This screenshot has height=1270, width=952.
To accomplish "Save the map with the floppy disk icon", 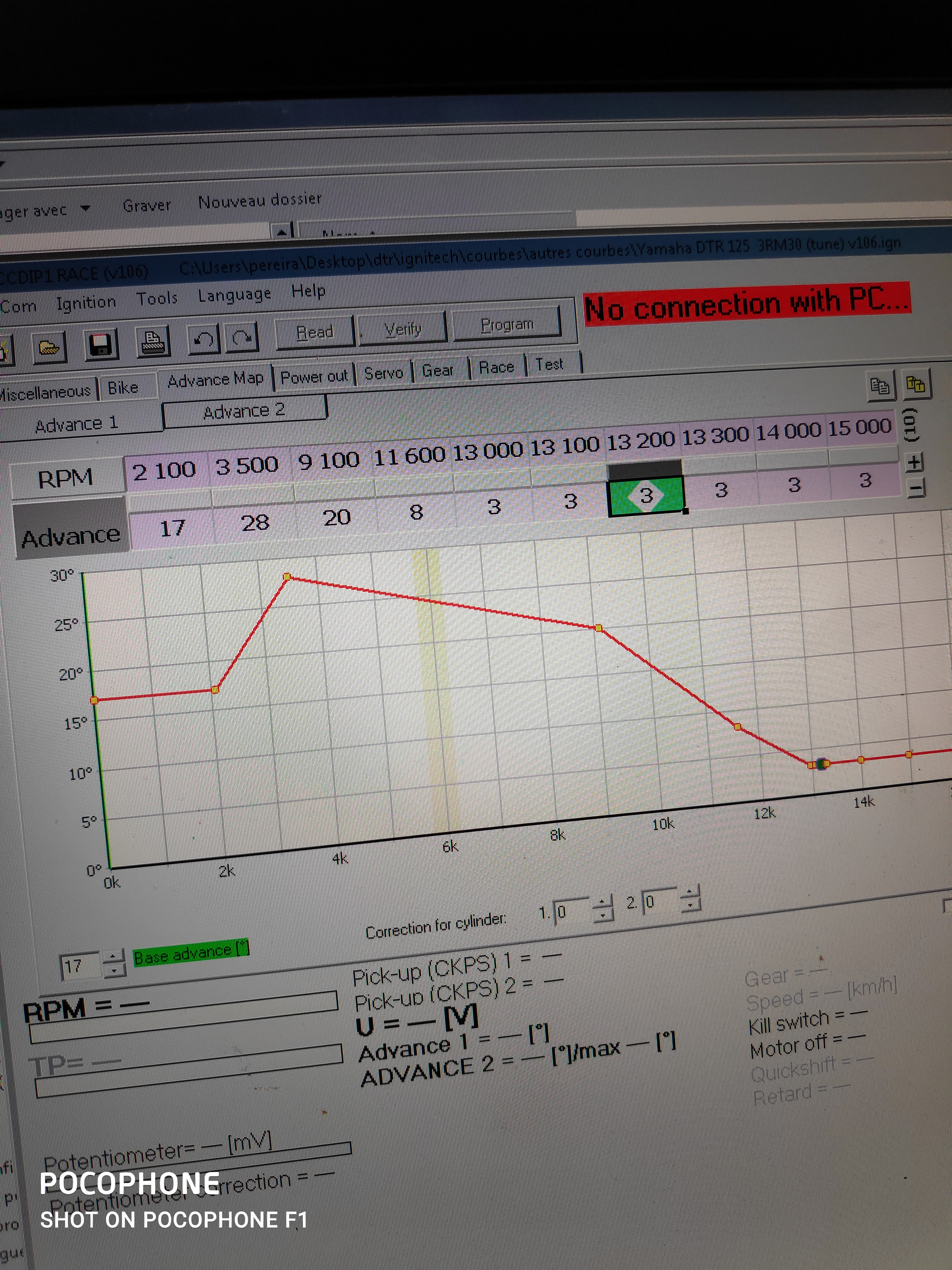I will coord(102,345).
